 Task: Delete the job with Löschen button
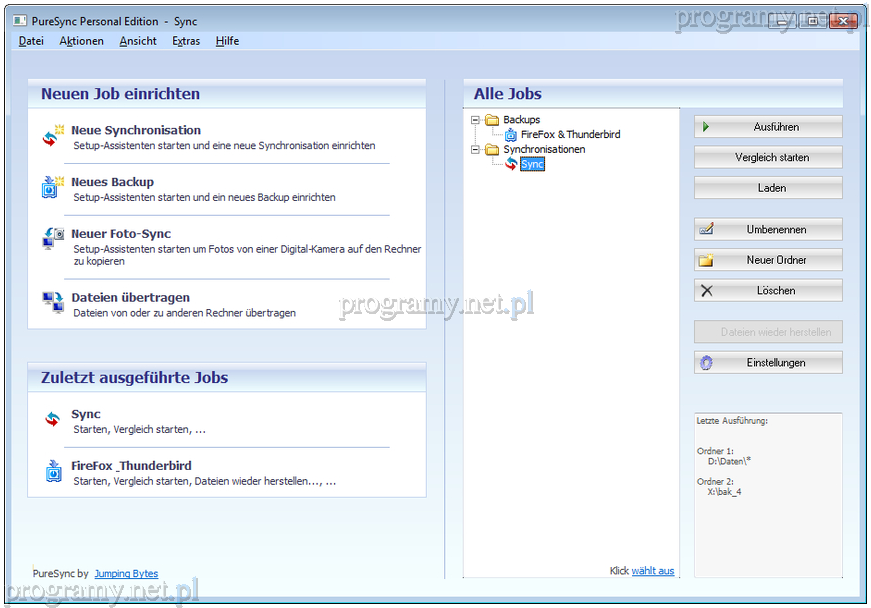coord(768,291)
